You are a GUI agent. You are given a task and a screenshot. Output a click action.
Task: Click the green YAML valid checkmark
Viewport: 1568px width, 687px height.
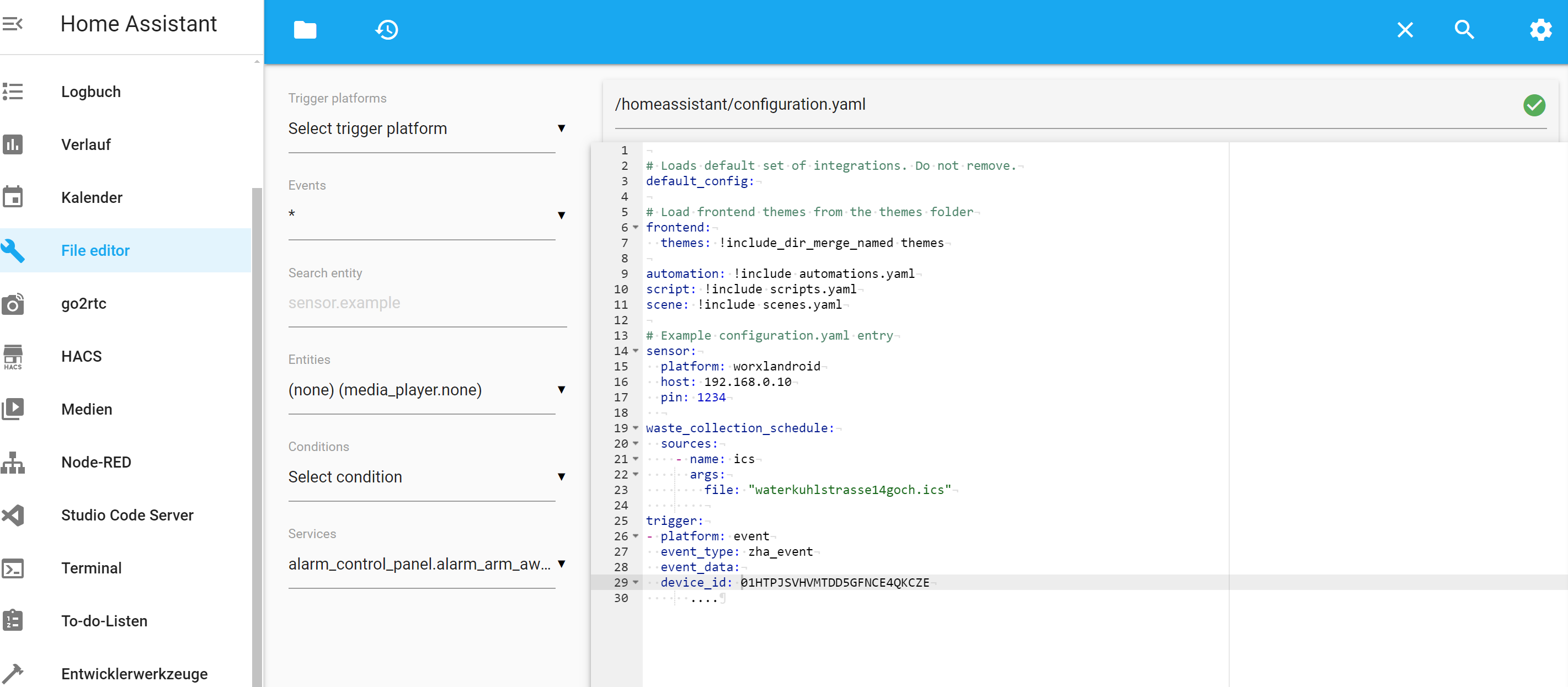click(1533, 105)
